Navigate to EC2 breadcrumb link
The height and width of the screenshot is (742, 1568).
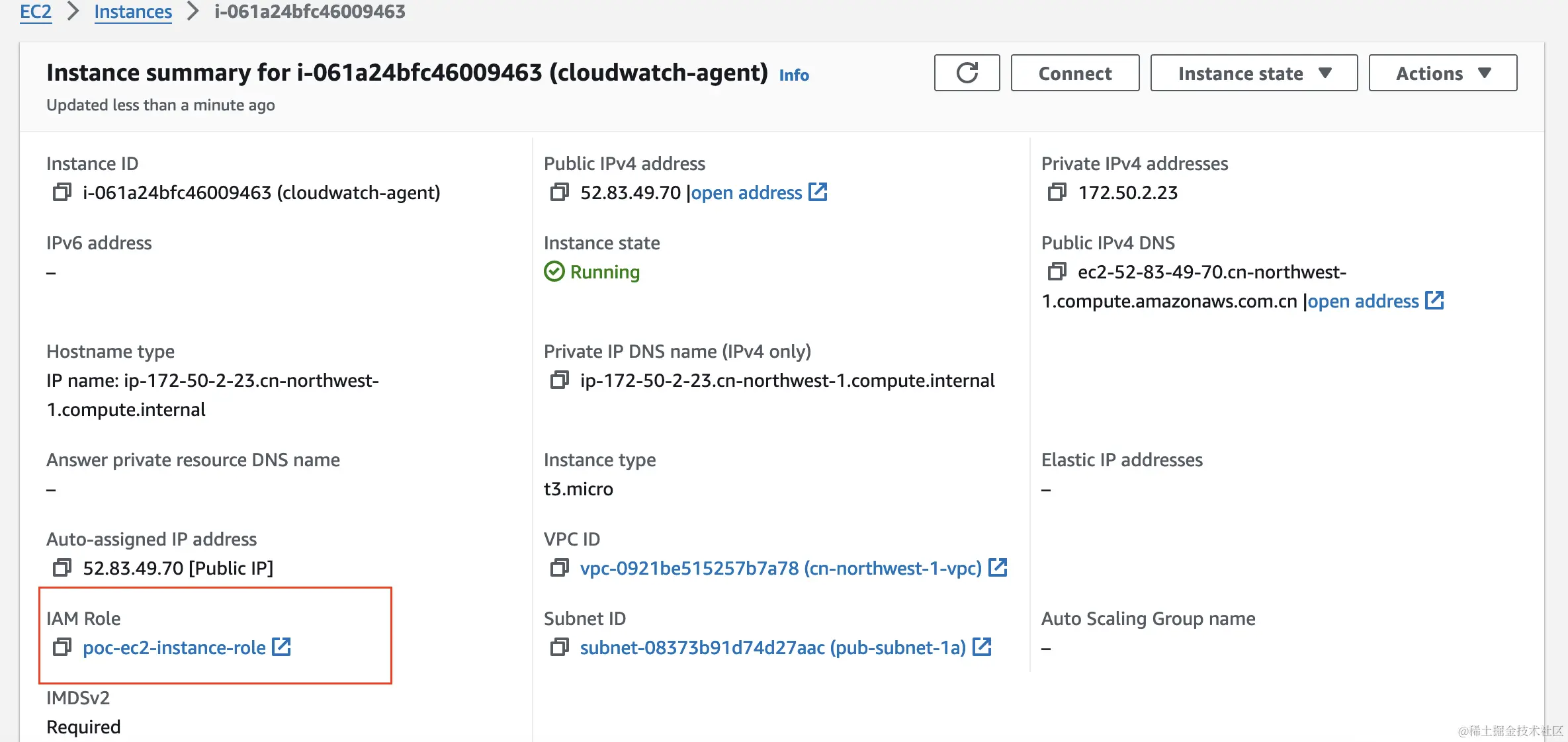tap(36, 12)
